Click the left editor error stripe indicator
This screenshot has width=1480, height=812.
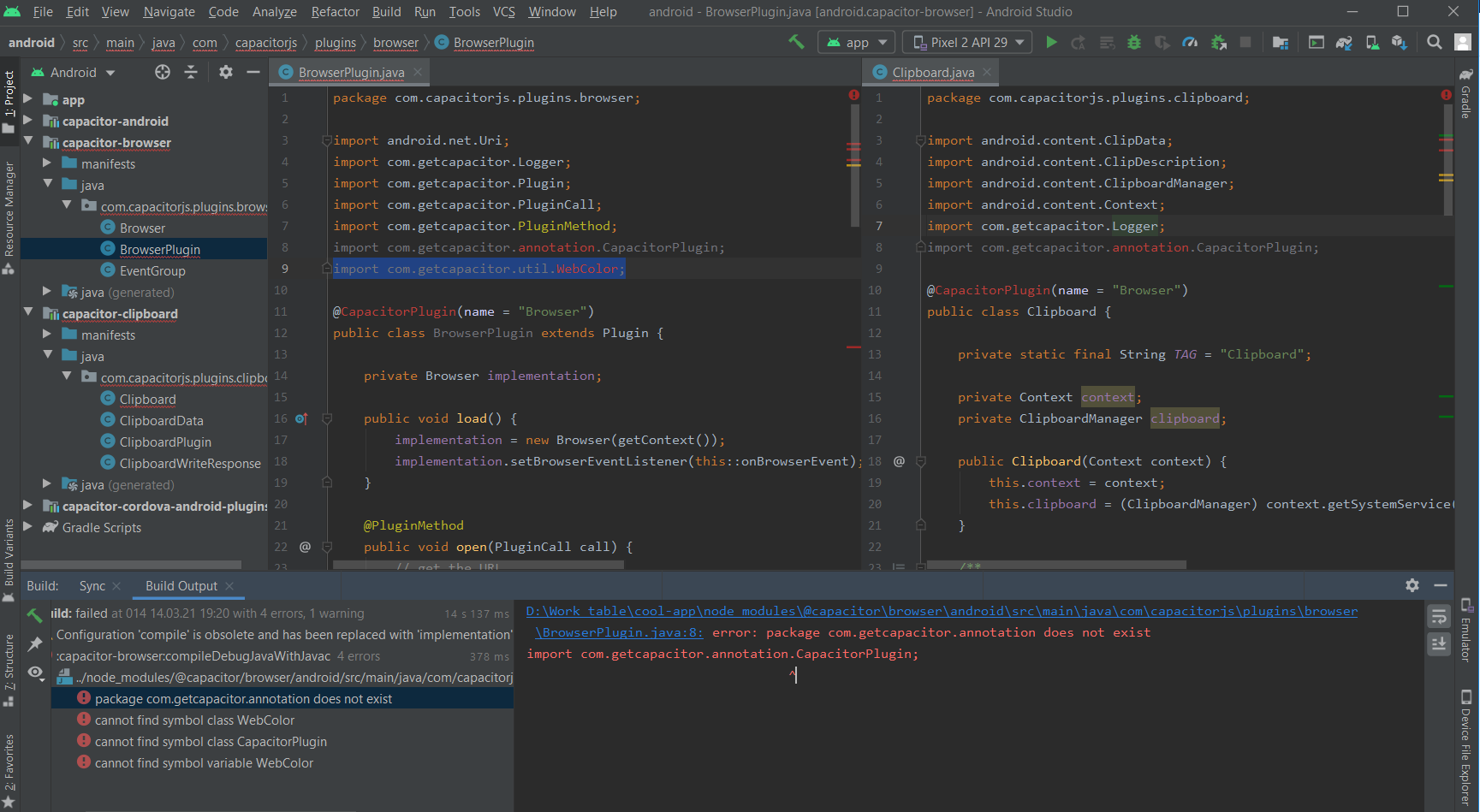(853, 95)
